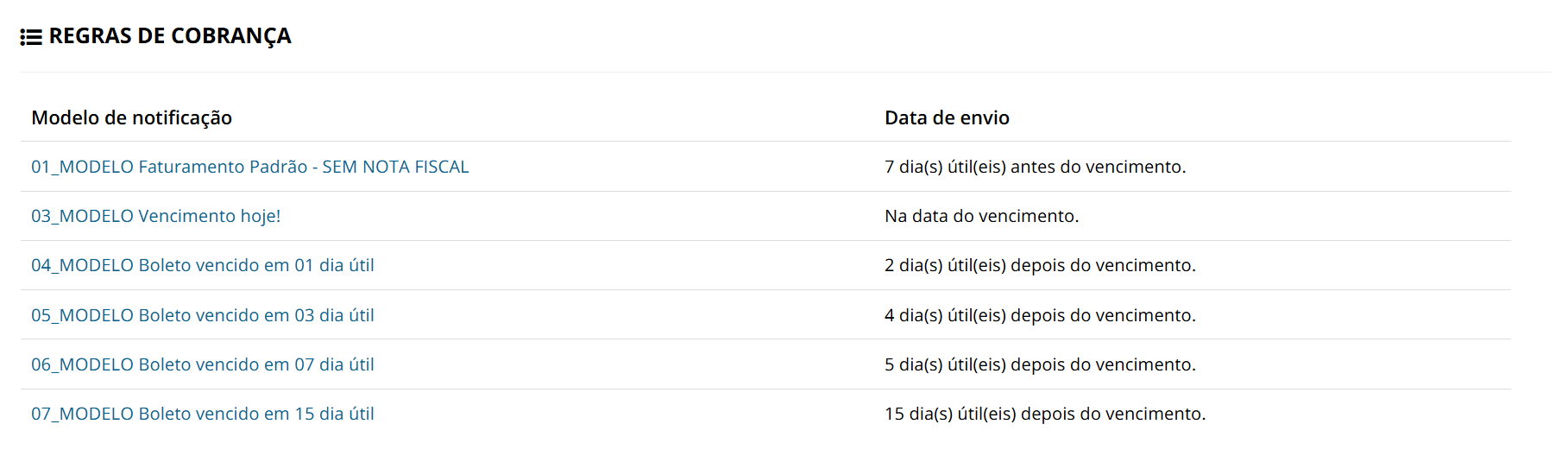Select the '4 dia(s) útil(eis) depois' send date
Viewport: 1568px width, 456px height.
[1040, 315]
